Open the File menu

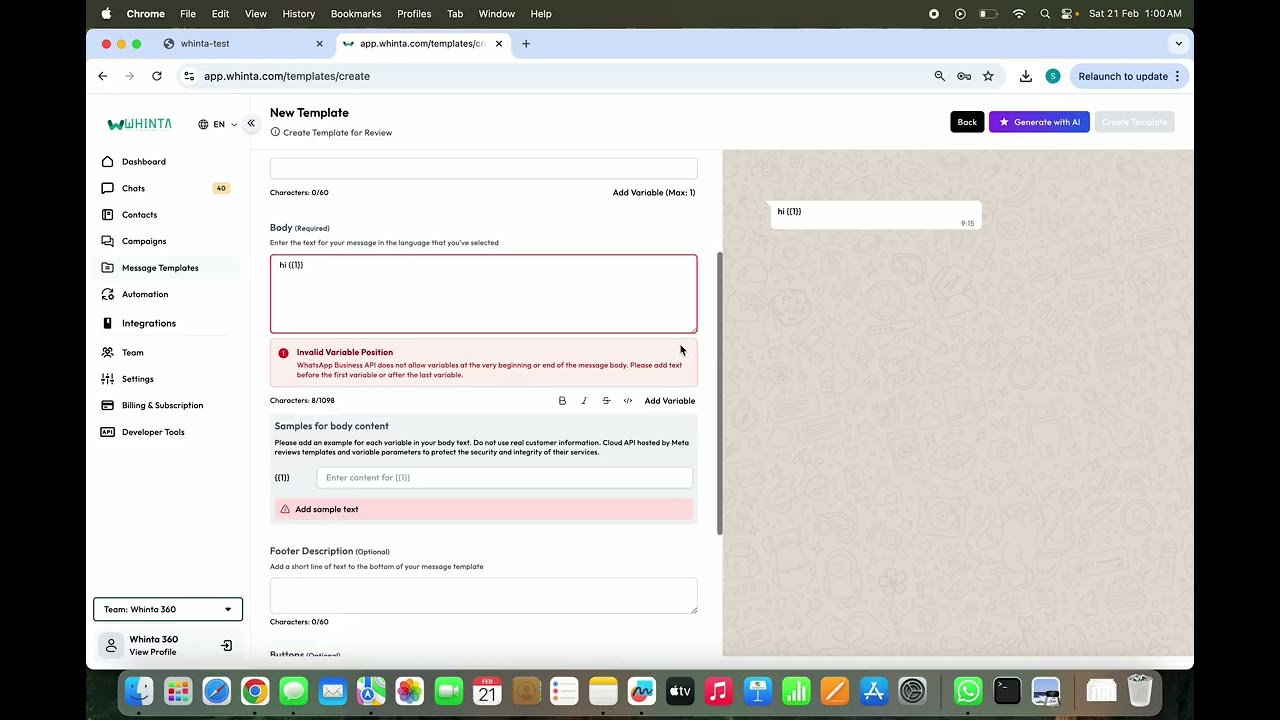pos(188,14)
